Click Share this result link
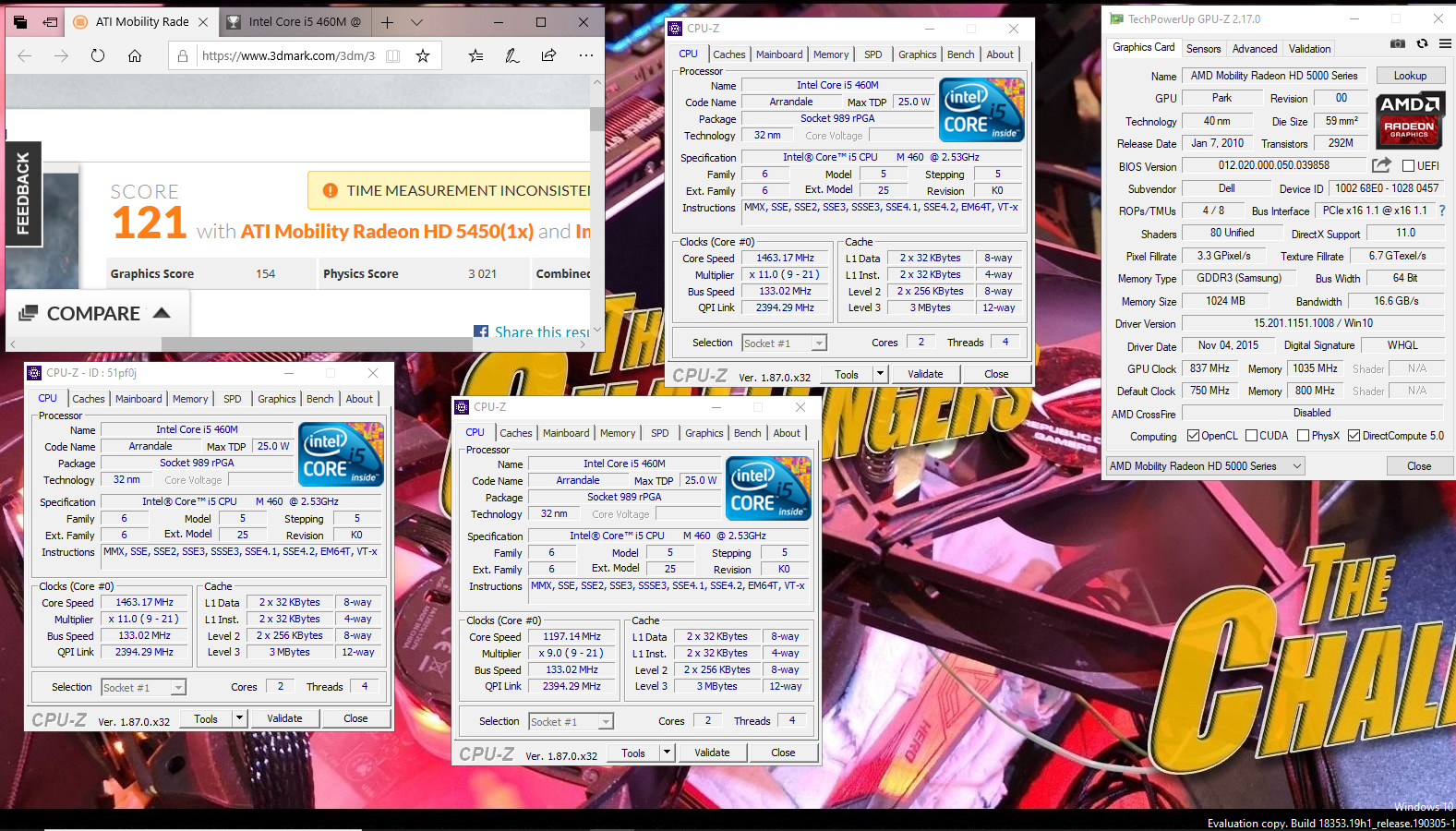The width and height of the screenshot is (1456, 831). pos(542,331)
